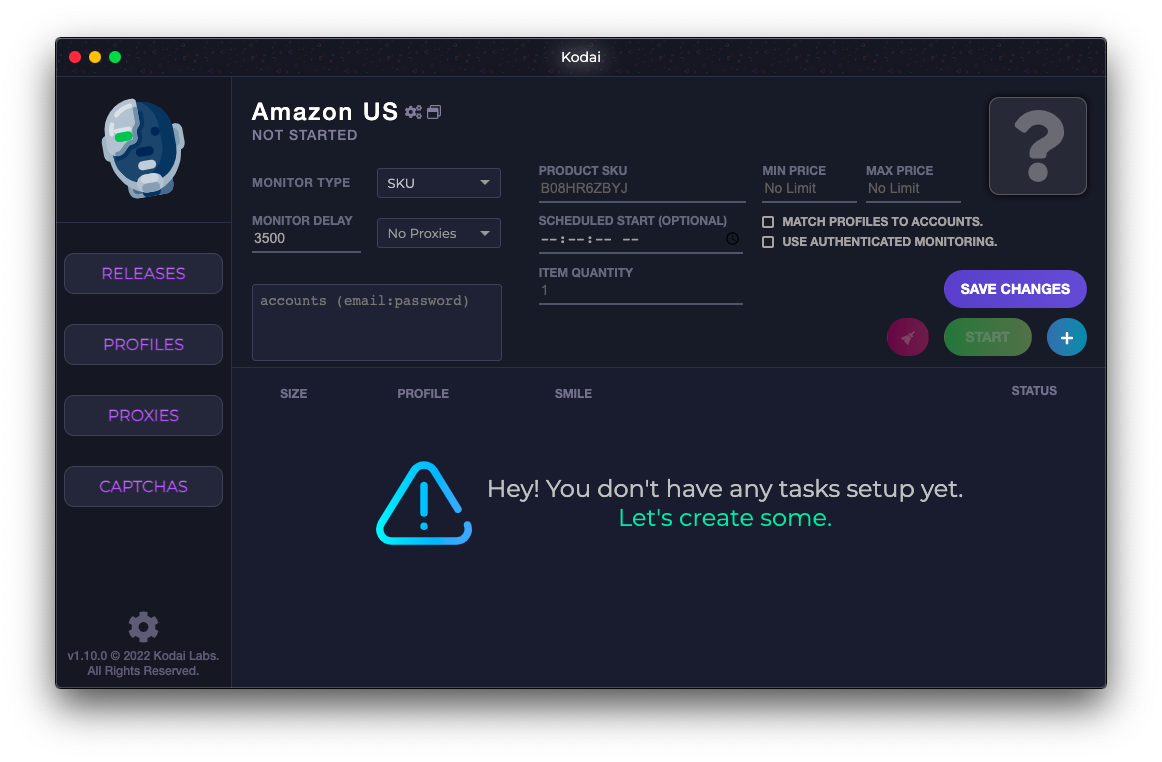1162x762 pixels.
Task: Focus the Item Quantity field
Action: (x=640, y=291)
